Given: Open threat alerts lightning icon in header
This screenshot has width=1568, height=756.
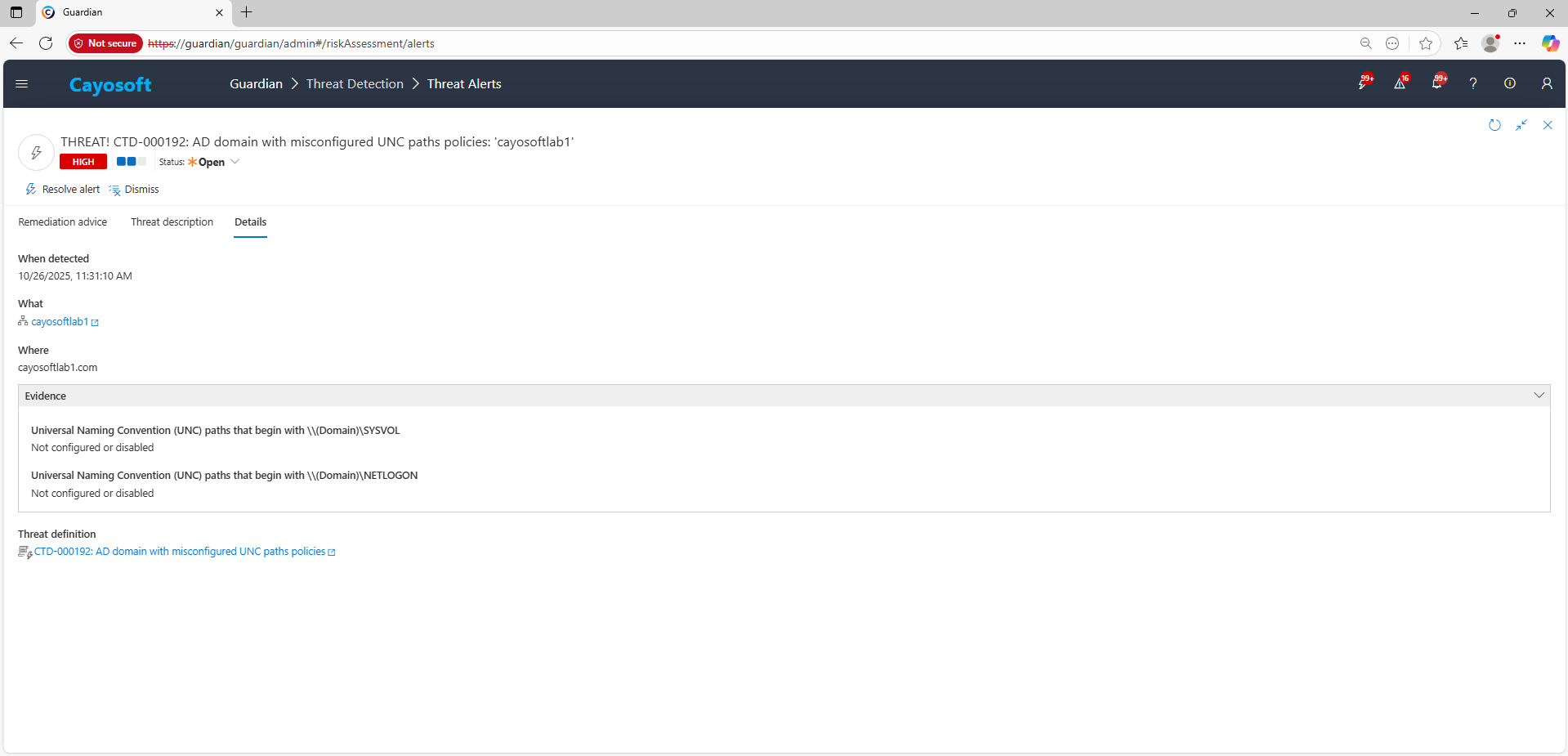Looking at the screenshot, I should click(x=1363, y=83).
